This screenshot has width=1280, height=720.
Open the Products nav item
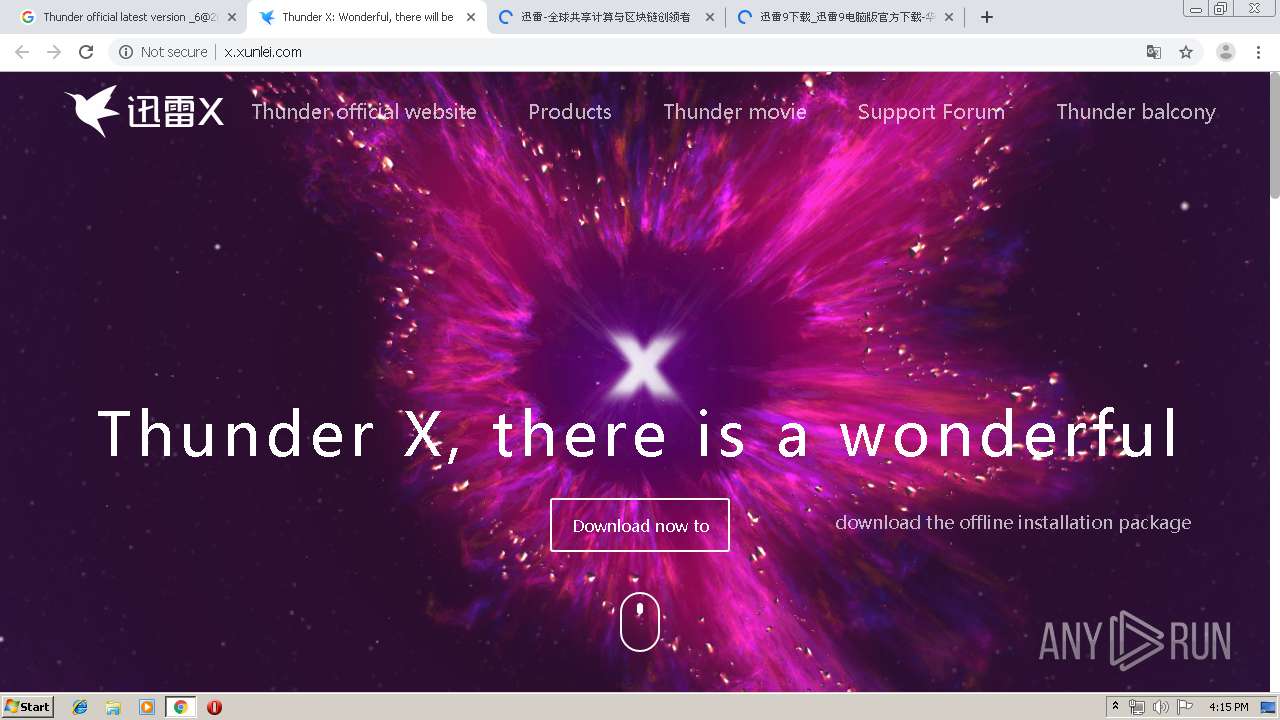coord(570,112)
